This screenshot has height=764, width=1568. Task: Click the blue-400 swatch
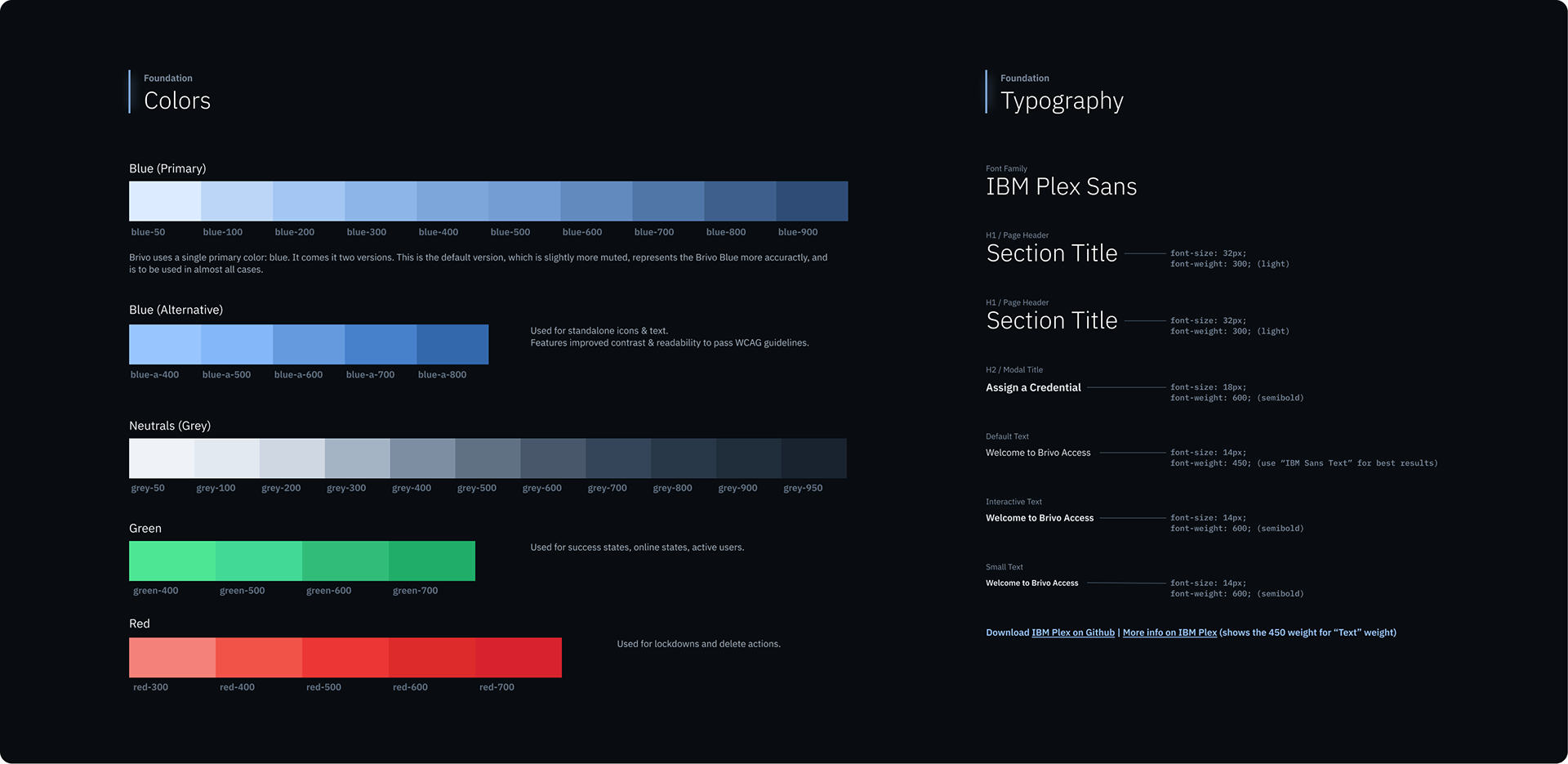(x=452, y=201)
